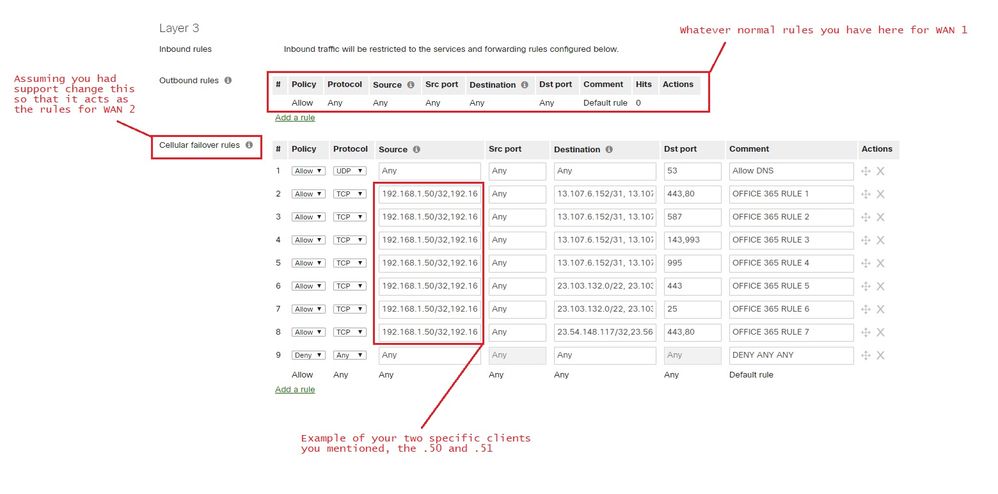
Task: Delete the DENY ANY ANY rule
Action: pos(881,355)
